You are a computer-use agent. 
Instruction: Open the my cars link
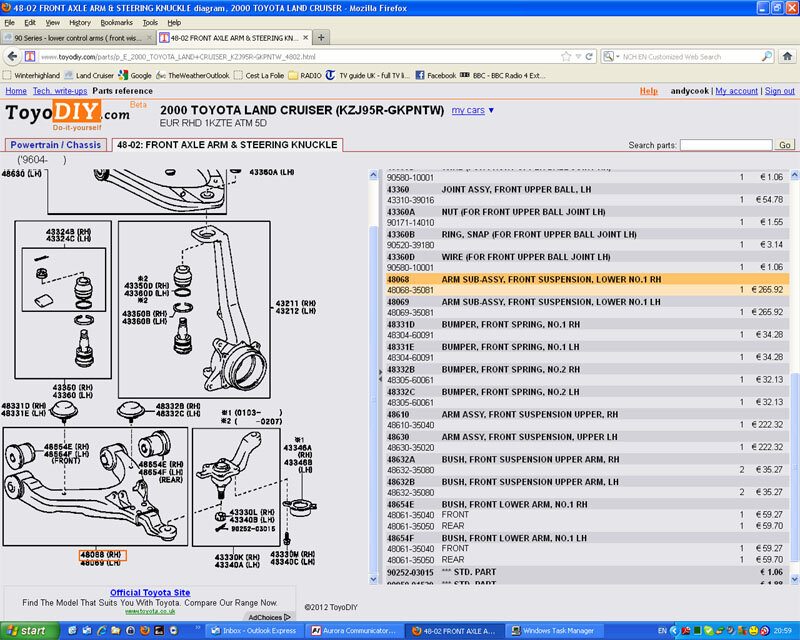(x=468, y=110)
